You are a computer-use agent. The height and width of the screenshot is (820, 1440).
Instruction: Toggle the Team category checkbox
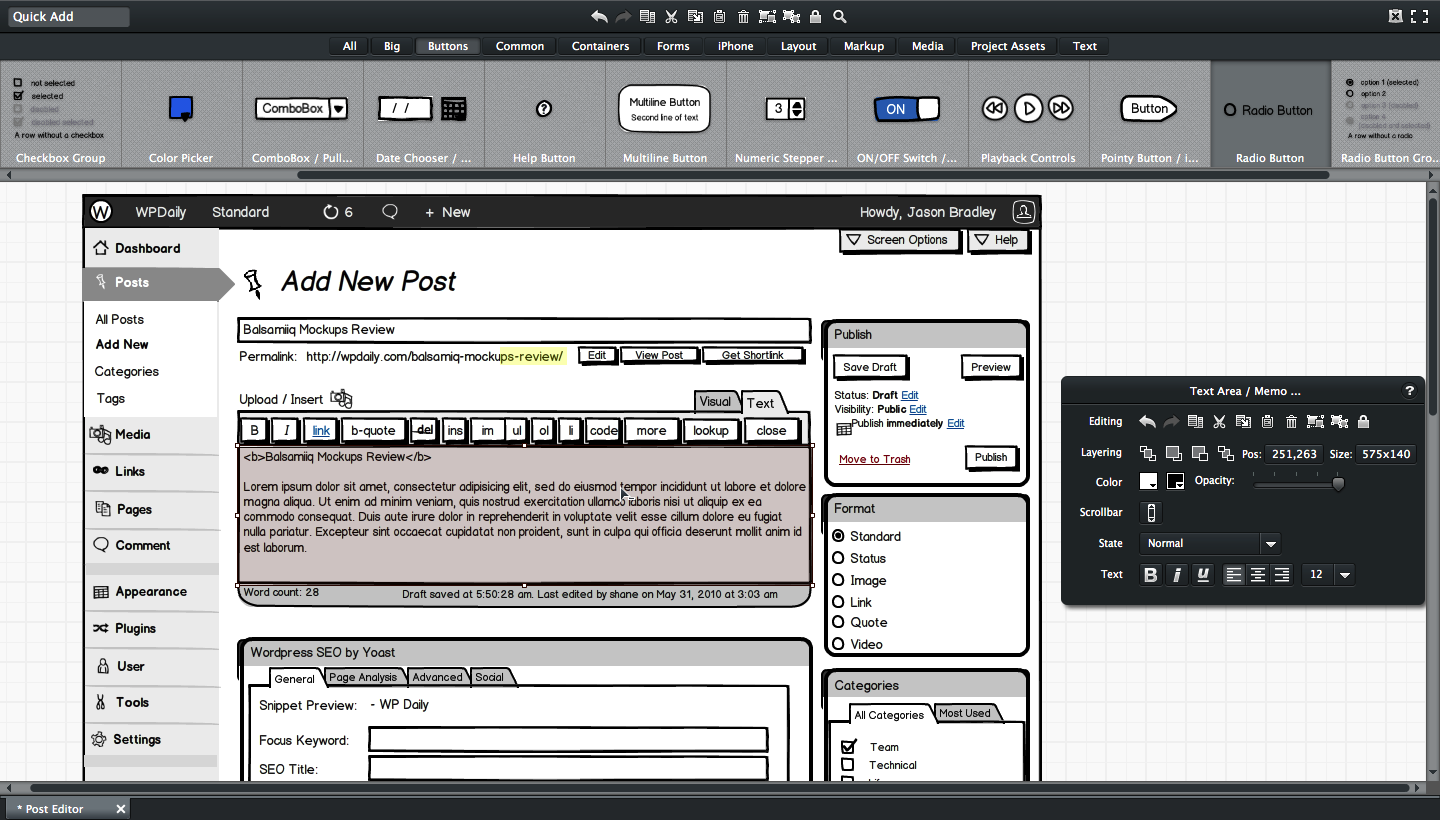click(848, 746)
